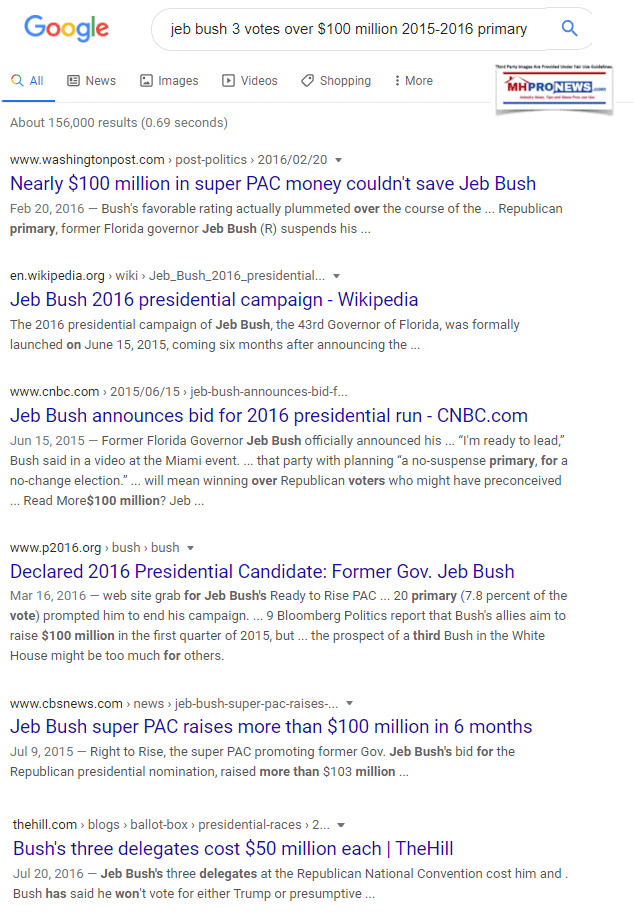Image resolution: width=634 pixels, height=914 pixels.
Task: Open Jeb Bush 2016 presidential campaign Wikipedia link
Action: point(214,300)
